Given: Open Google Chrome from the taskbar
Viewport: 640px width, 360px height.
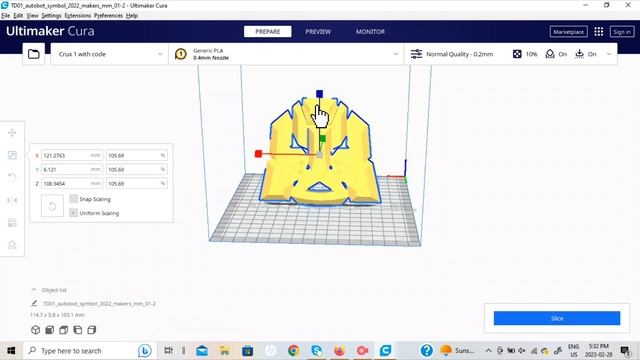Looking at the screenshot, I should tap(293, 351).
